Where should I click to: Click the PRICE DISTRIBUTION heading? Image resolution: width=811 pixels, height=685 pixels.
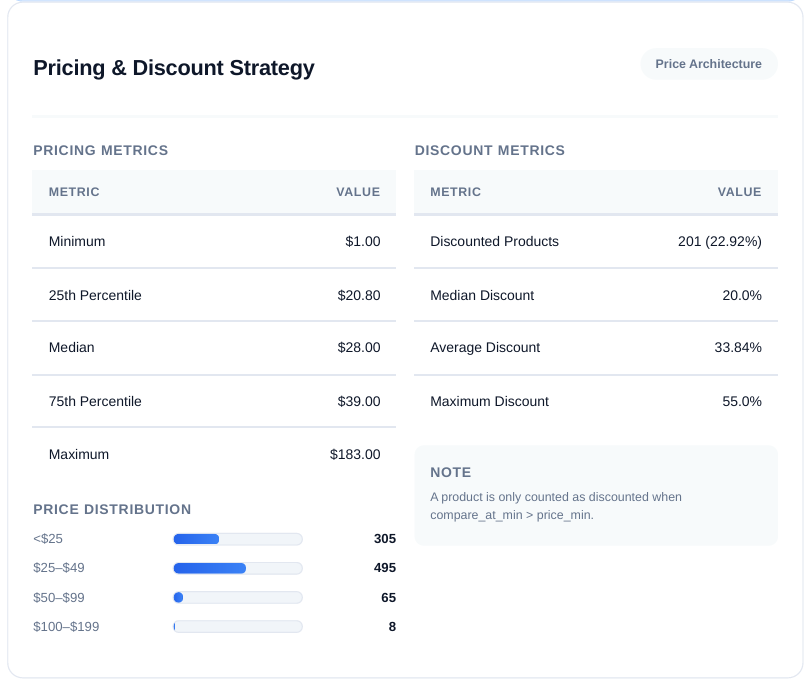(x=112, y=509)
